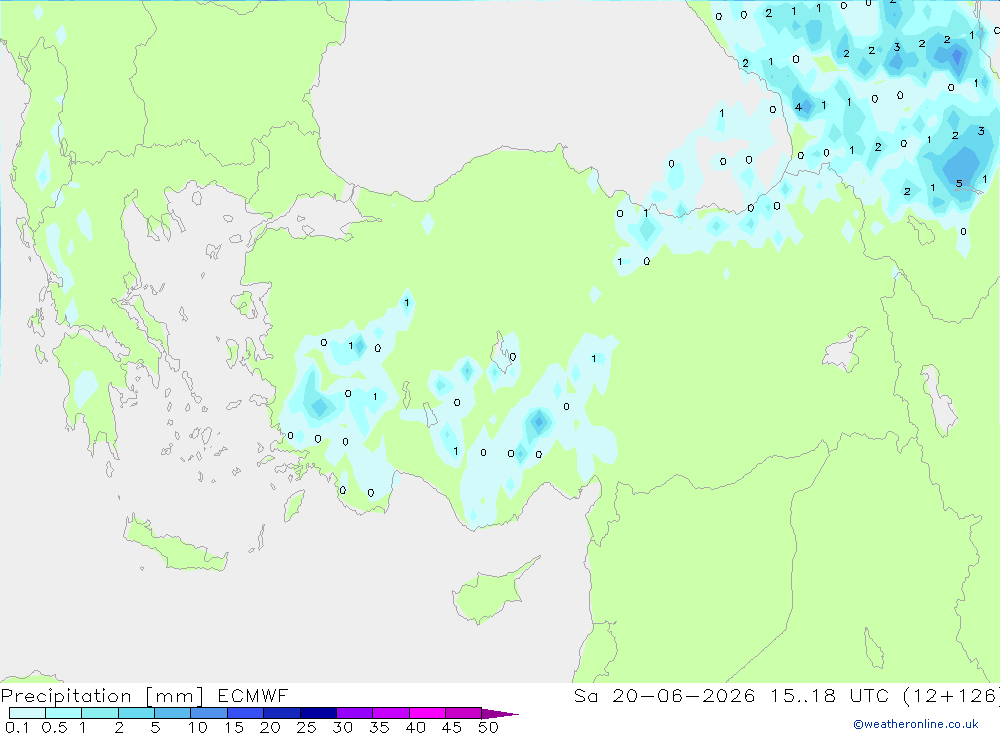The height and width of the screenshot is (733, 1000).
Task: Click the 'Precipitation [mm]' title text
Action: tap(102, 696)
